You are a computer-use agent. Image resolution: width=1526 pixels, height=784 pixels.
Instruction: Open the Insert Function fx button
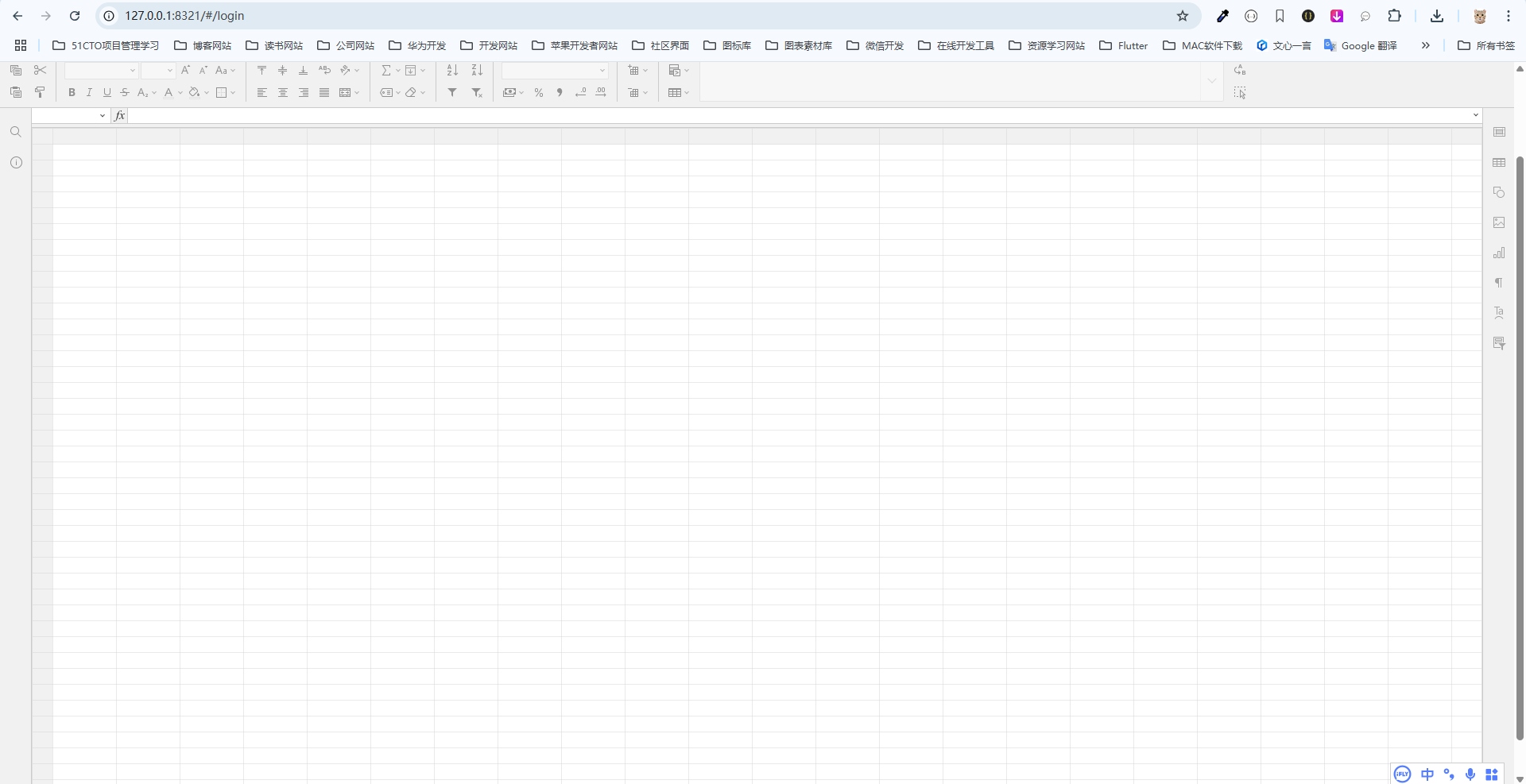(120, 116)
